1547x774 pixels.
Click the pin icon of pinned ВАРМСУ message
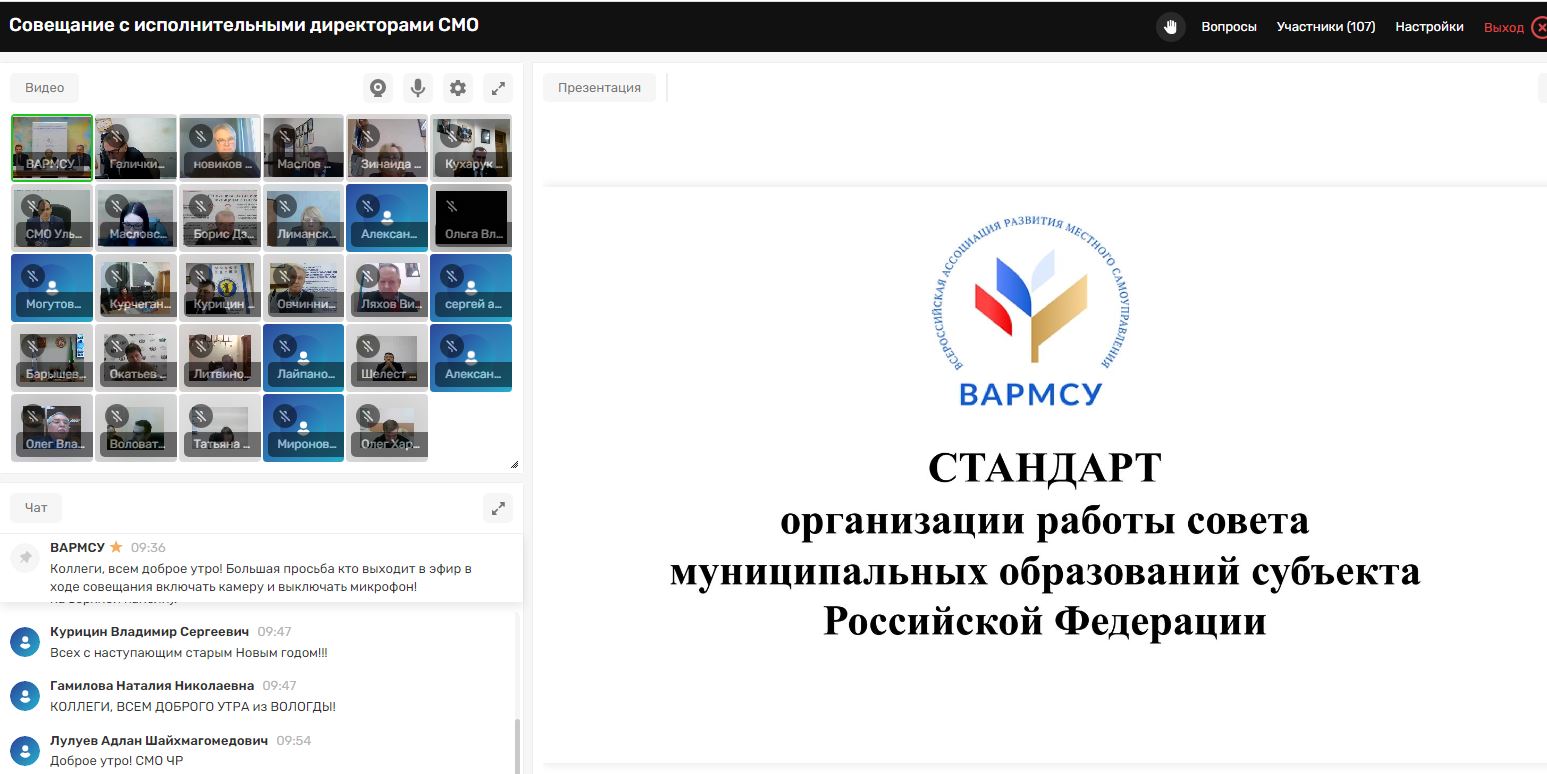(x=25, y=558)
